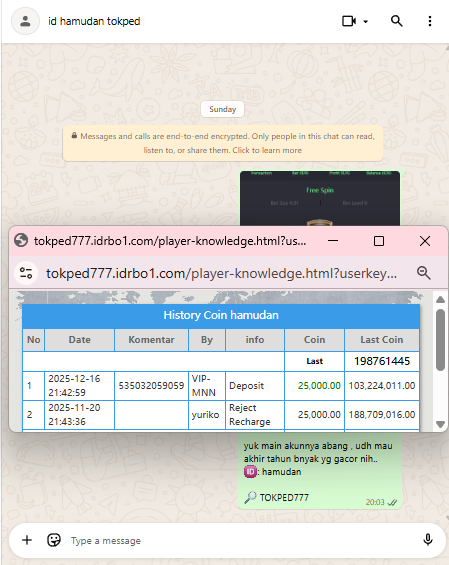The width and height of the screenshot is (449, 565).
Task: Click the 'Last Coin' column header
Action: point(382,340)
